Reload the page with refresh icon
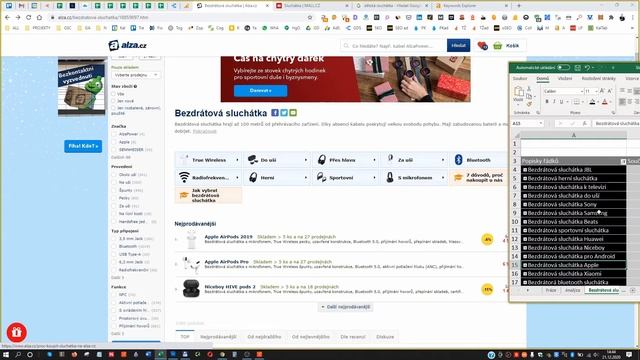This screenshot has height=360, width=640. pyautogui.click(x=29, y=18)
